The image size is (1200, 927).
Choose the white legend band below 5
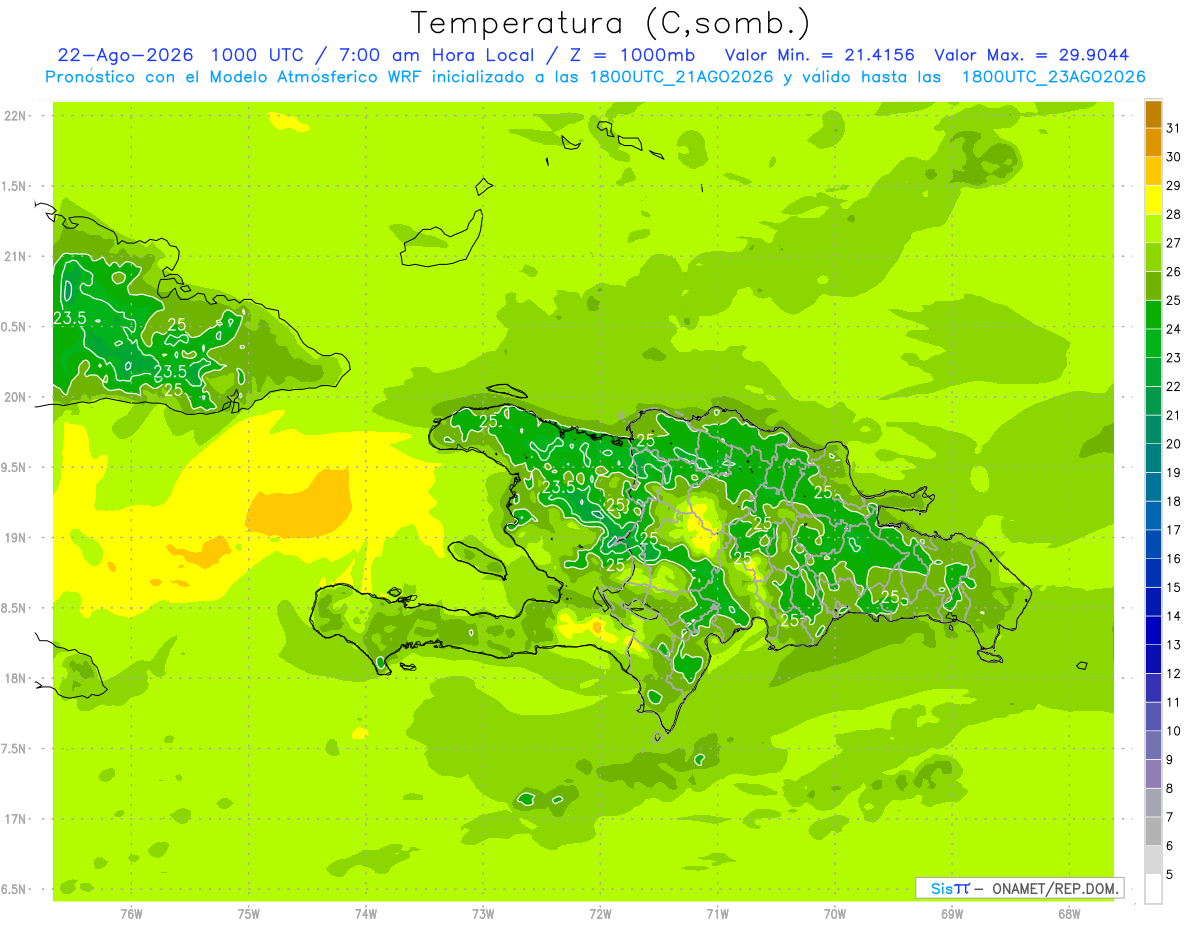click(x=1153, y=889)
